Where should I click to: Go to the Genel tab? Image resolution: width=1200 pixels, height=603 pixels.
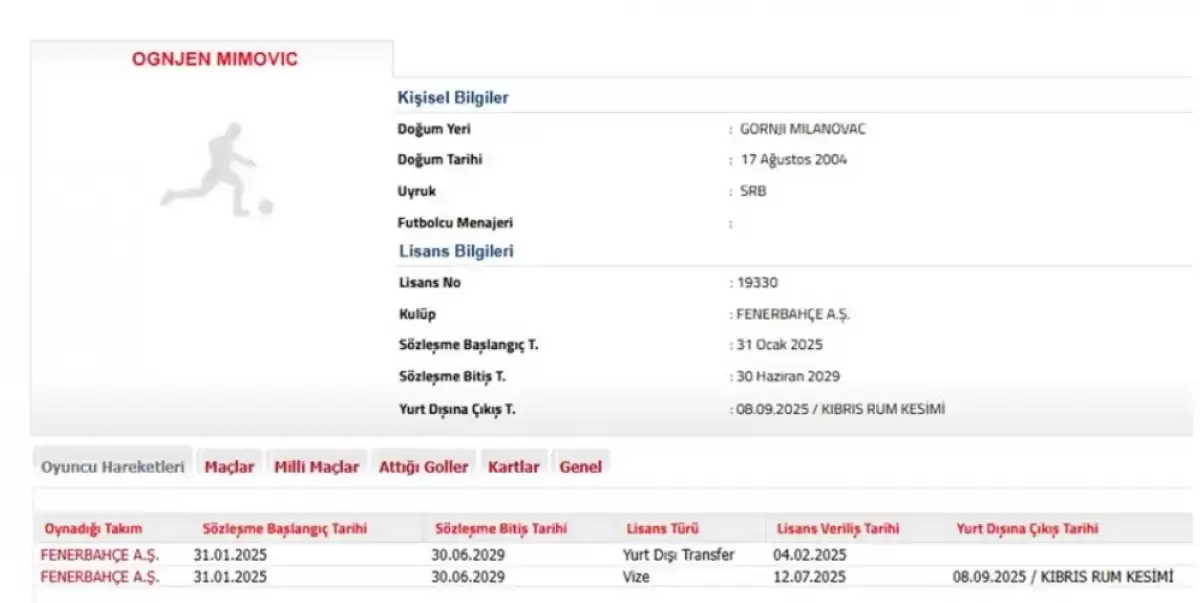click(x=580, y=467)
